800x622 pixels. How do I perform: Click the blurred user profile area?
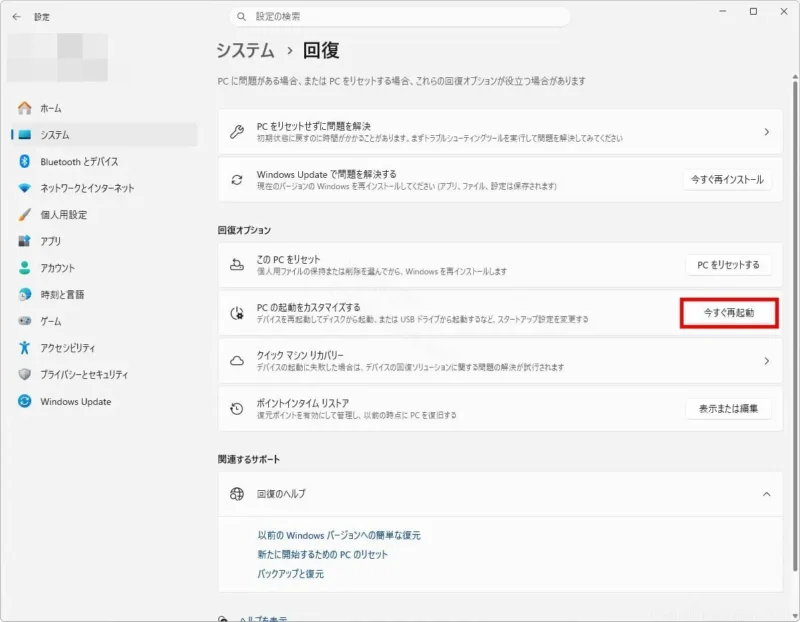(57, 57)
